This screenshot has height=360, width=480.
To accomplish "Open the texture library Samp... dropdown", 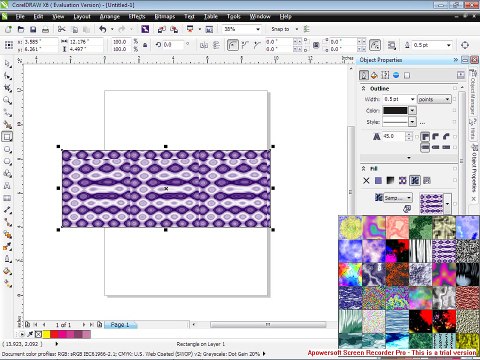I will (398, 198).
